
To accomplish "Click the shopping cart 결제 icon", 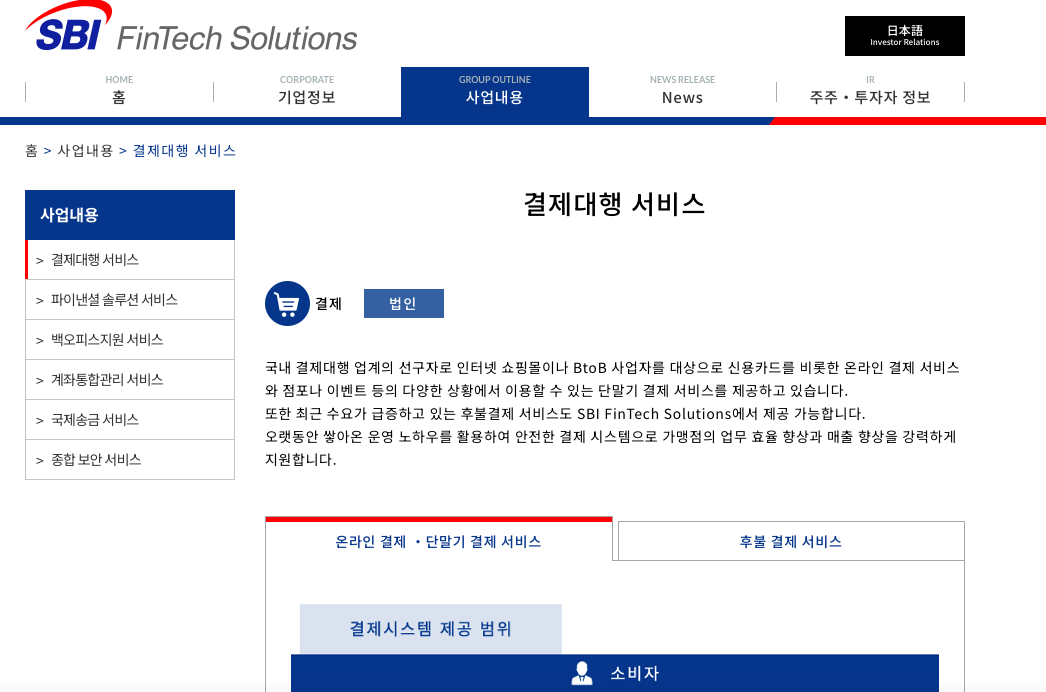I will [x=287, y=304].
